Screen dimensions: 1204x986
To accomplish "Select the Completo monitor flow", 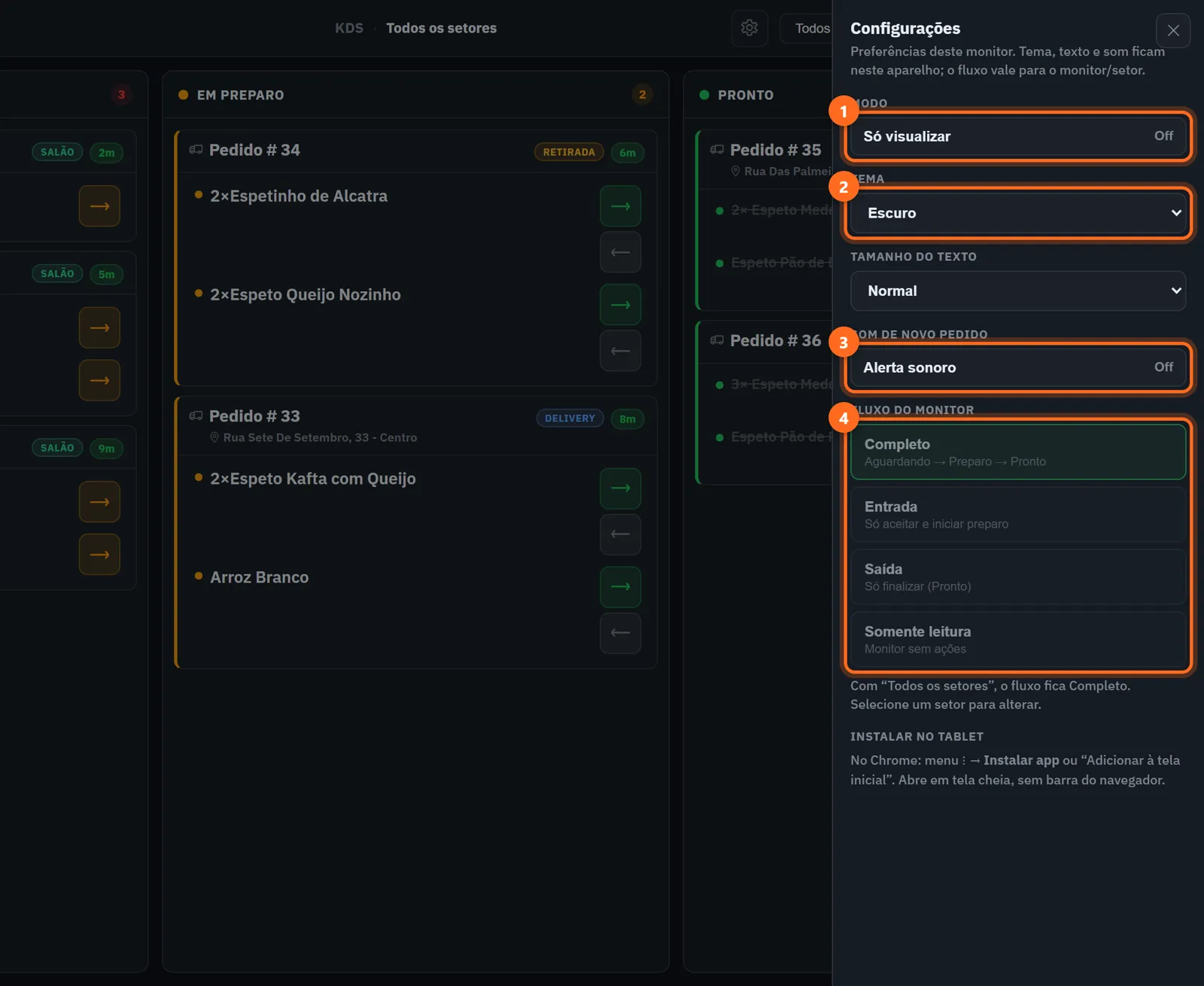I will (1018, 452).
